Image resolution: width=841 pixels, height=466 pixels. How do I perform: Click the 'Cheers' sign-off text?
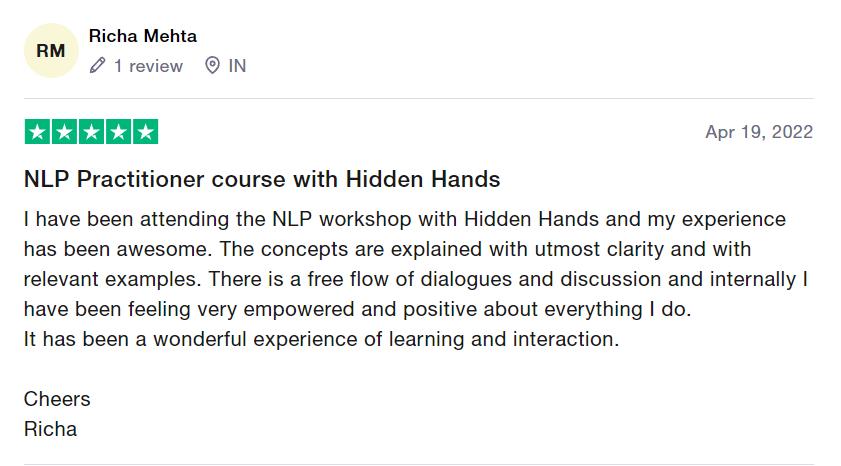tap(57, 399)
